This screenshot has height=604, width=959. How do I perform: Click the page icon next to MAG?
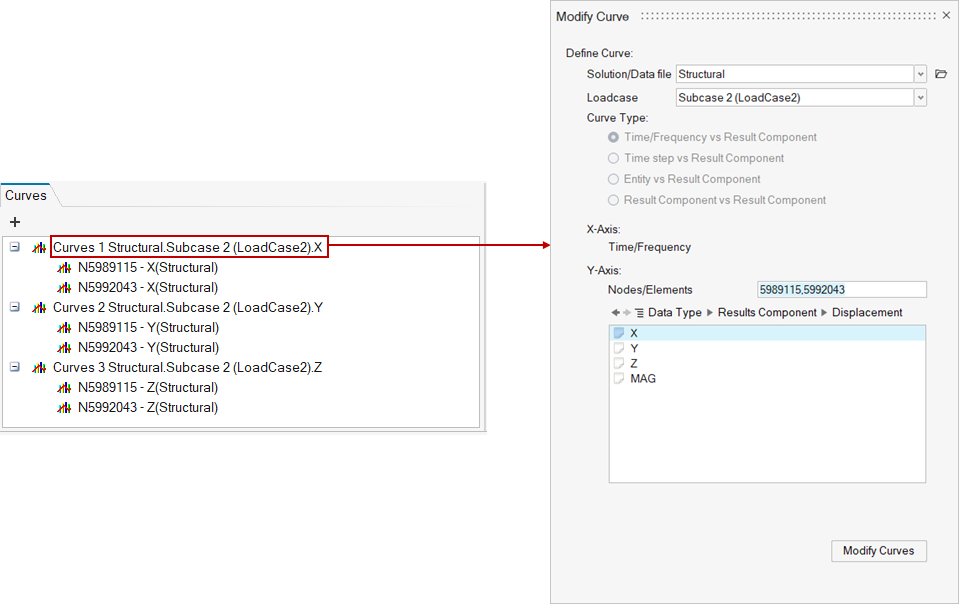[619, 379]
